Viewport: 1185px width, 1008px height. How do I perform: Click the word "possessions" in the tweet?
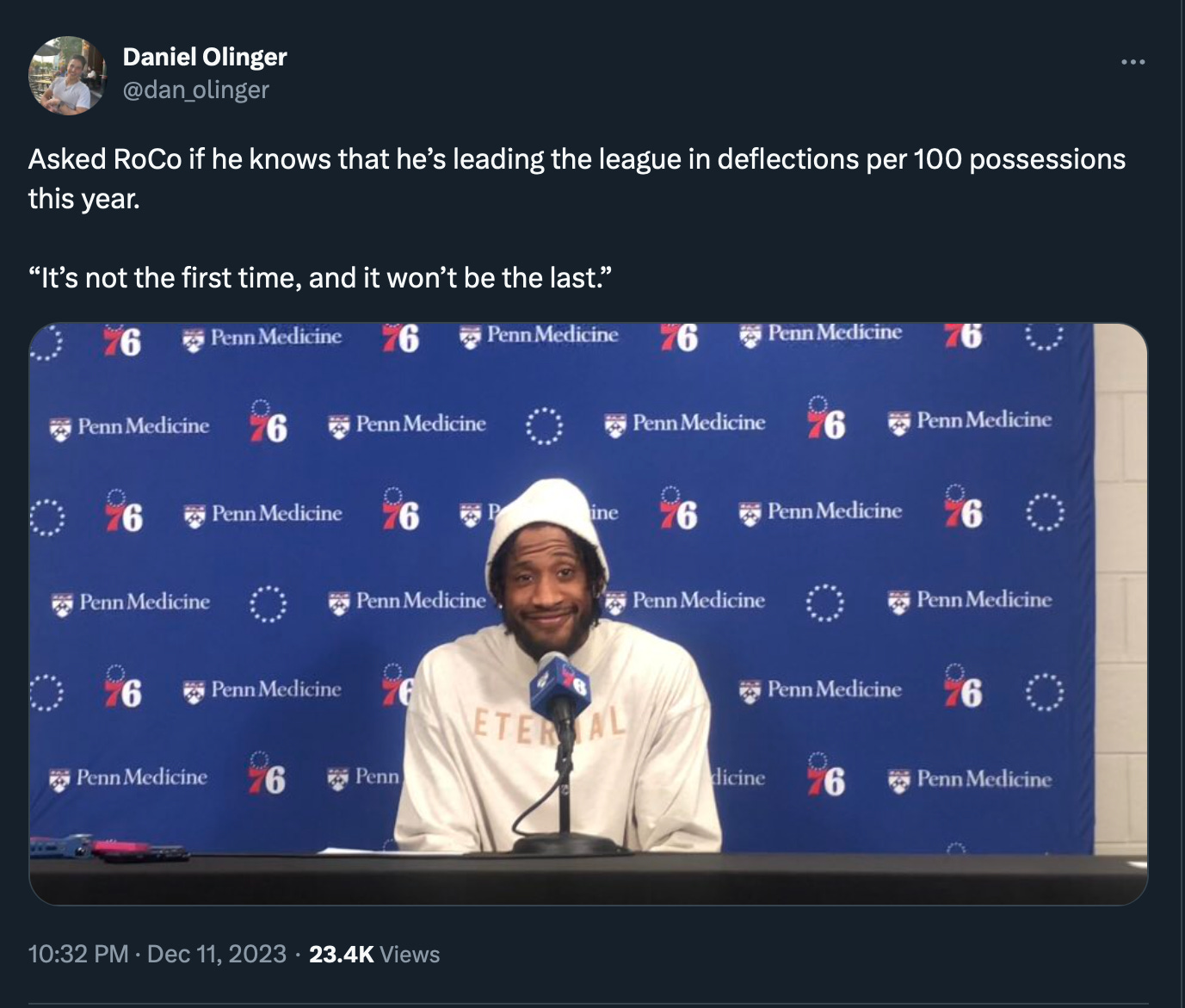(x=1047, y=159)
